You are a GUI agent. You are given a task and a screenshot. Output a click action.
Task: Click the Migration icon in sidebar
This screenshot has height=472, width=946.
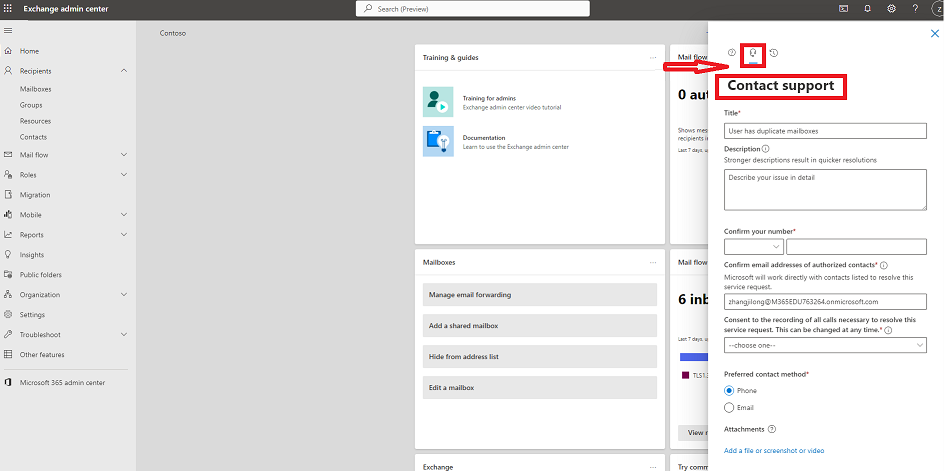point(8,195)
